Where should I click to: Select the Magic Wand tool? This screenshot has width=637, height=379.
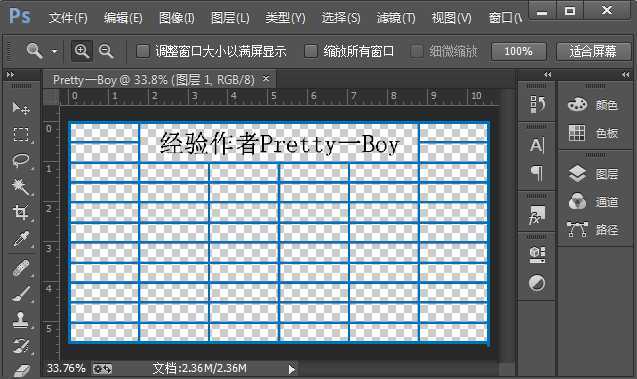pyautogui.click(x=21, y=186)
